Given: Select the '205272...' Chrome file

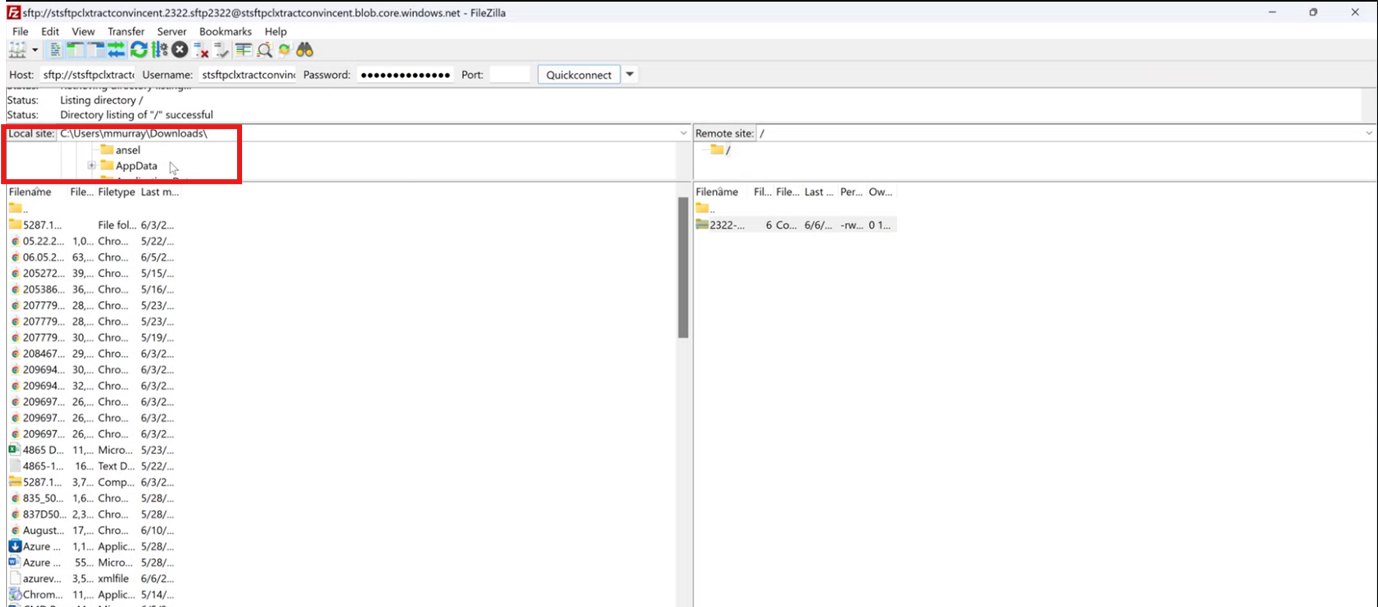Looking at the screenshot, I should [x=93, y=273].
